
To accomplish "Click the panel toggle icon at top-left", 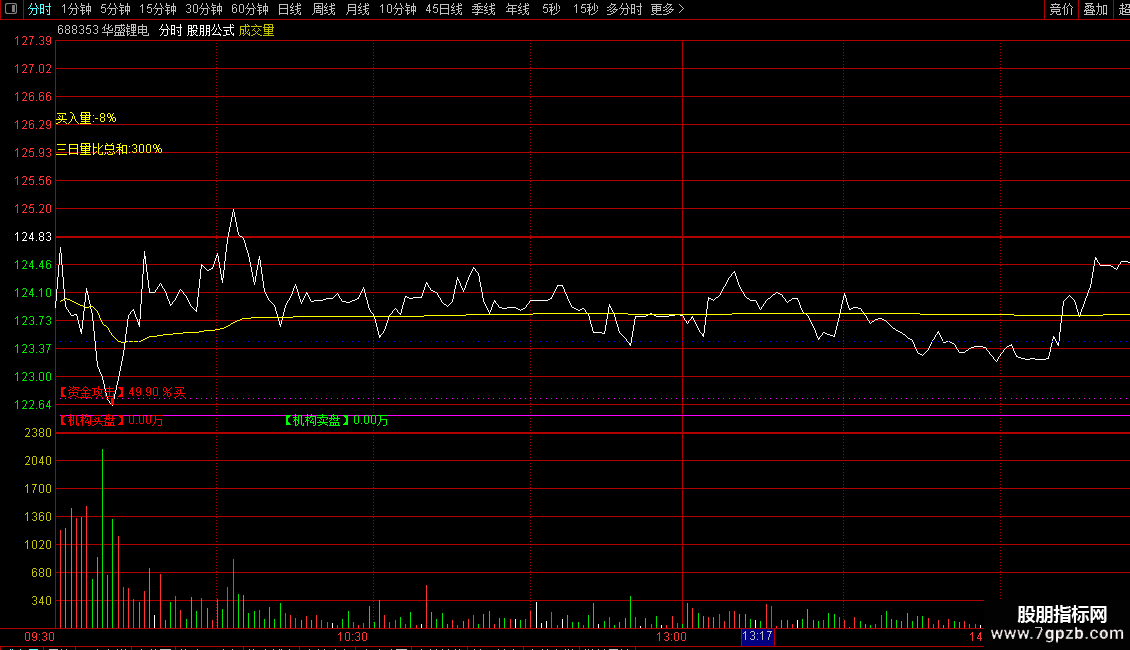I will pos(11,9).
